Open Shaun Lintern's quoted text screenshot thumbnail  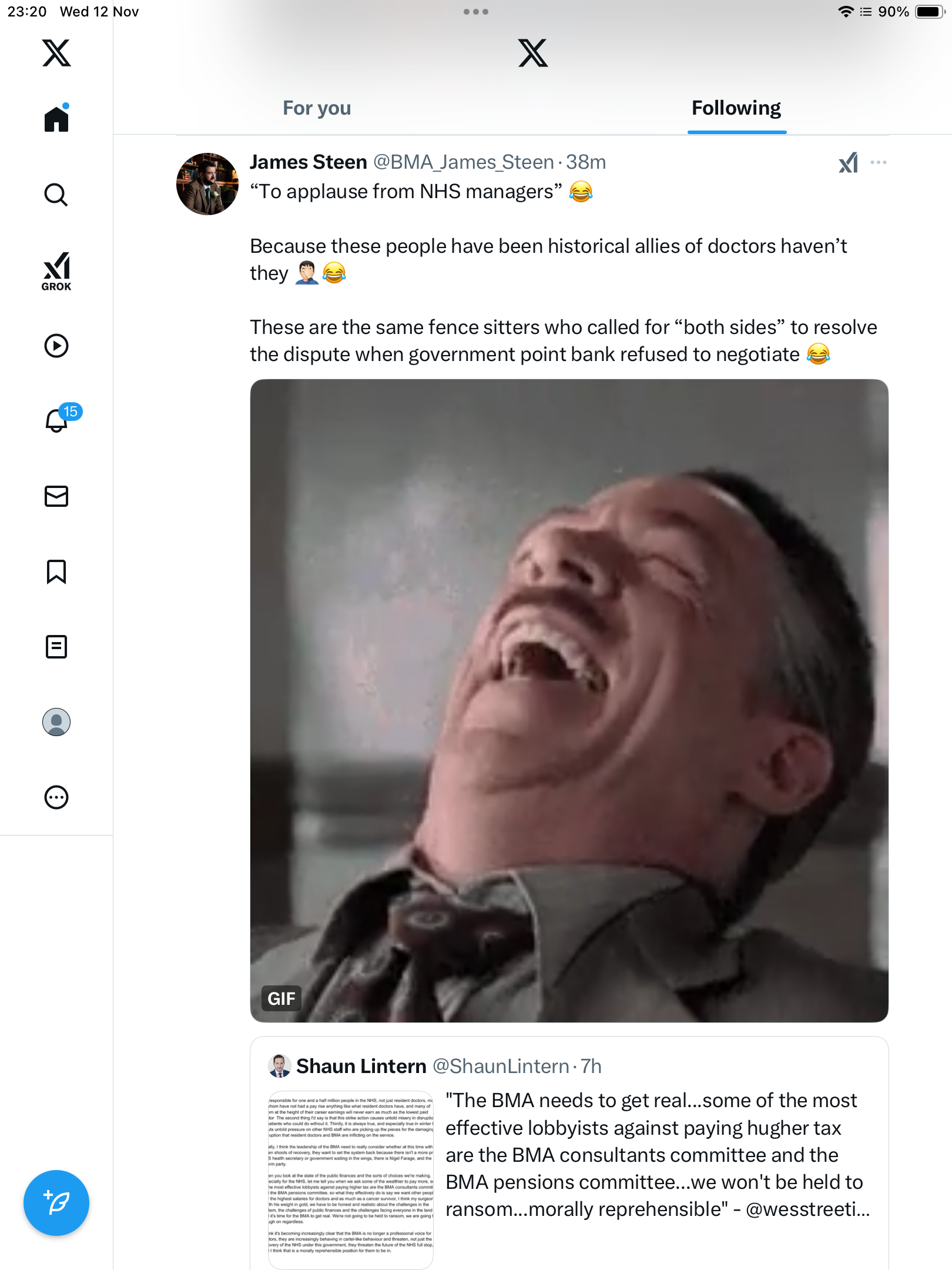(351, 1179)
